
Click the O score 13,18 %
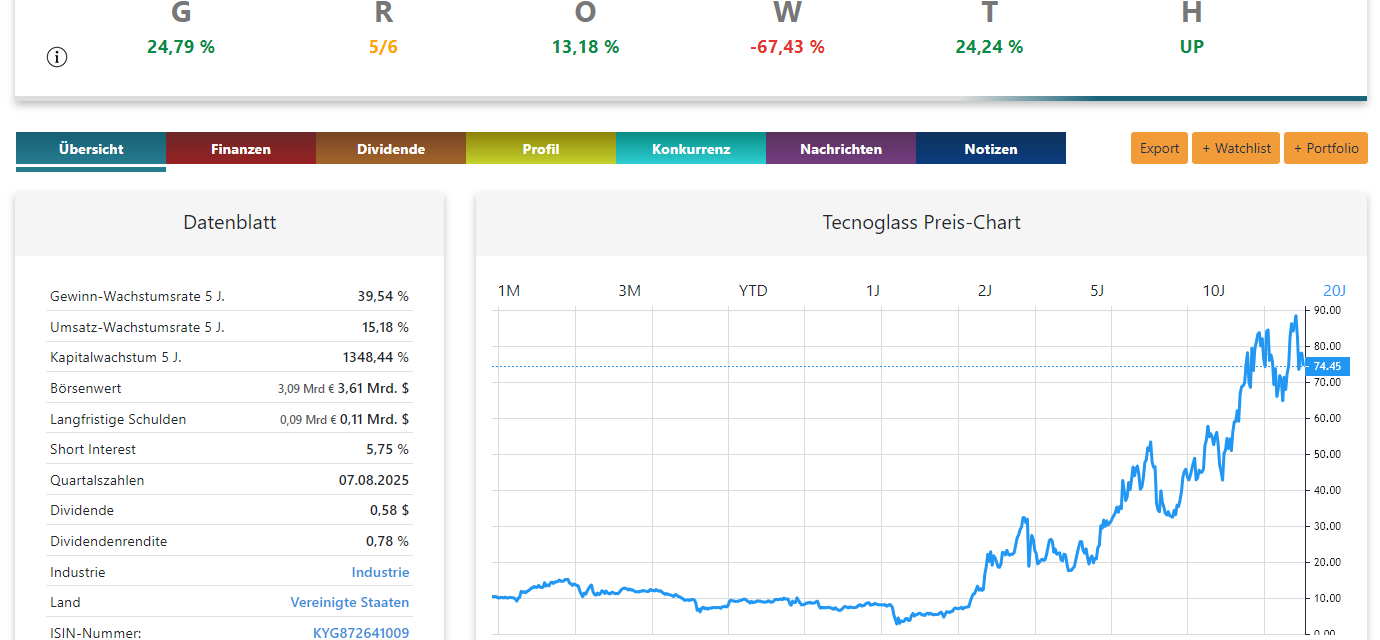coord(585,47)
